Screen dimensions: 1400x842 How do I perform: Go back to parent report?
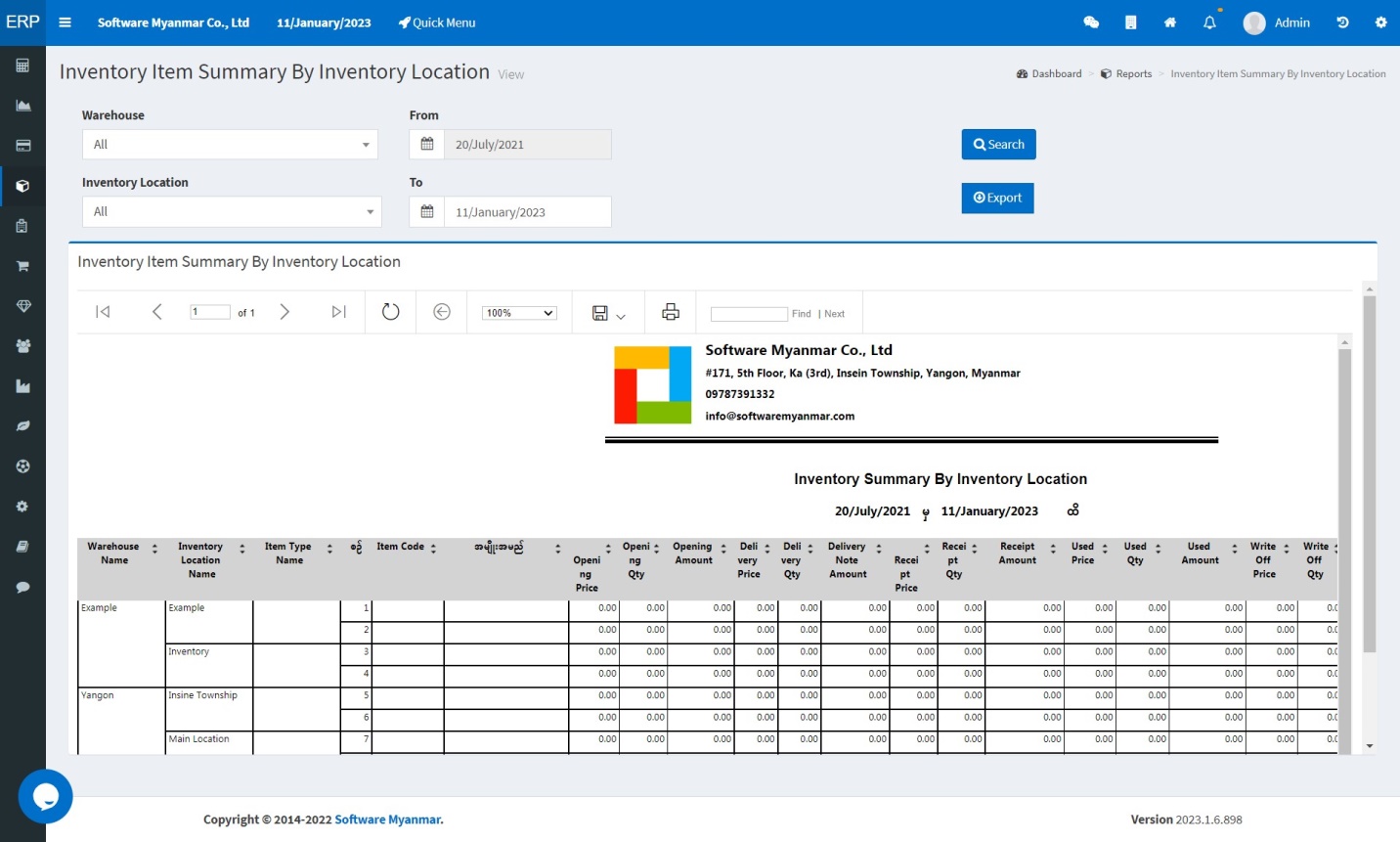442,312
